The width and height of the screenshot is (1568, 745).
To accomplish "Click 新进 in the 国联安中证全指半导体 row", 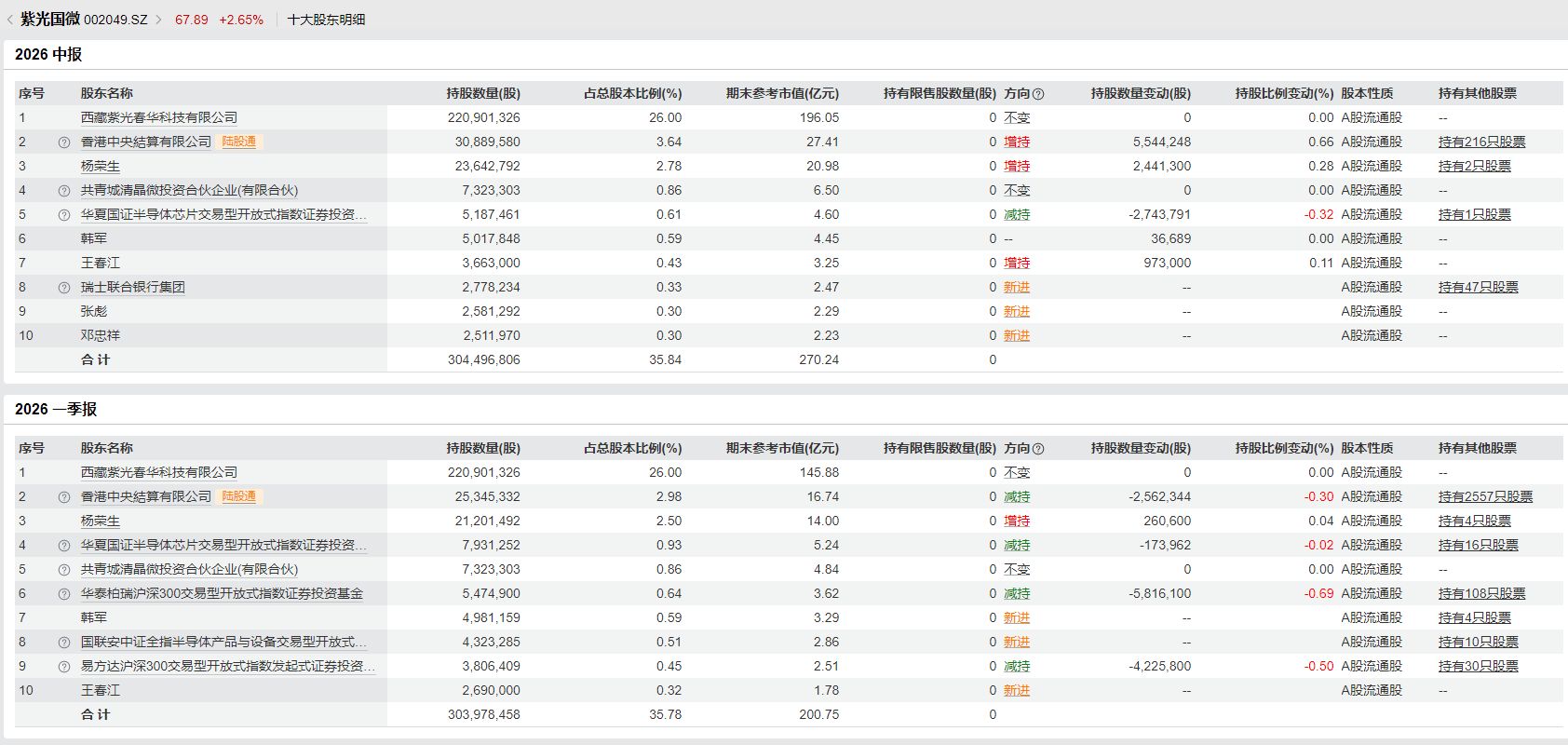I will point(1017,642).
